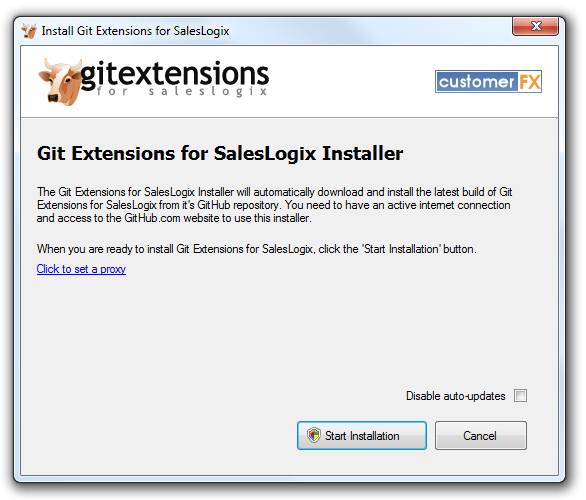Enable the Disable auto-updates checkbox
The width and height of the screenshot is (586, 500).
click(x=520, y=395)
